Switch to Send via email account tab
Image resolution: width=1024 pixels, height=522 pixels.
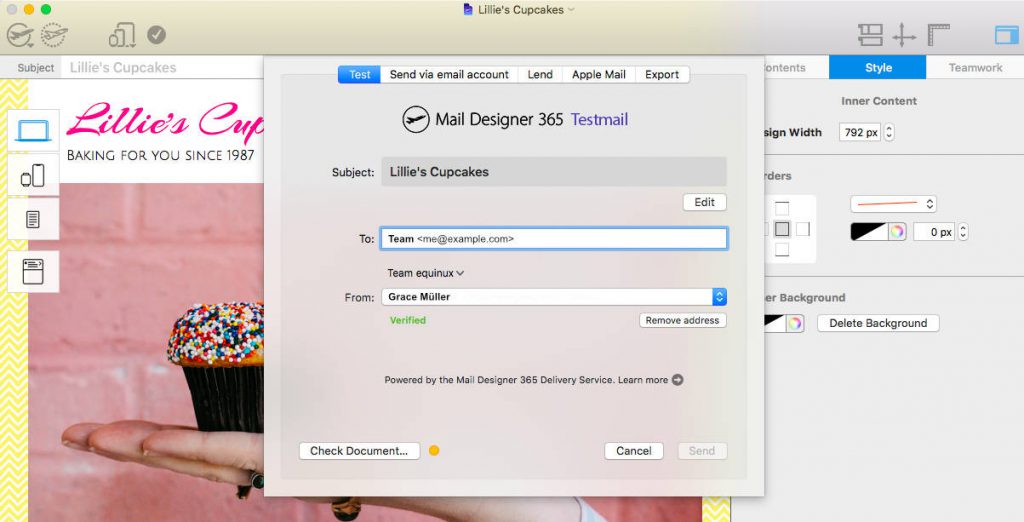[449, 74]
